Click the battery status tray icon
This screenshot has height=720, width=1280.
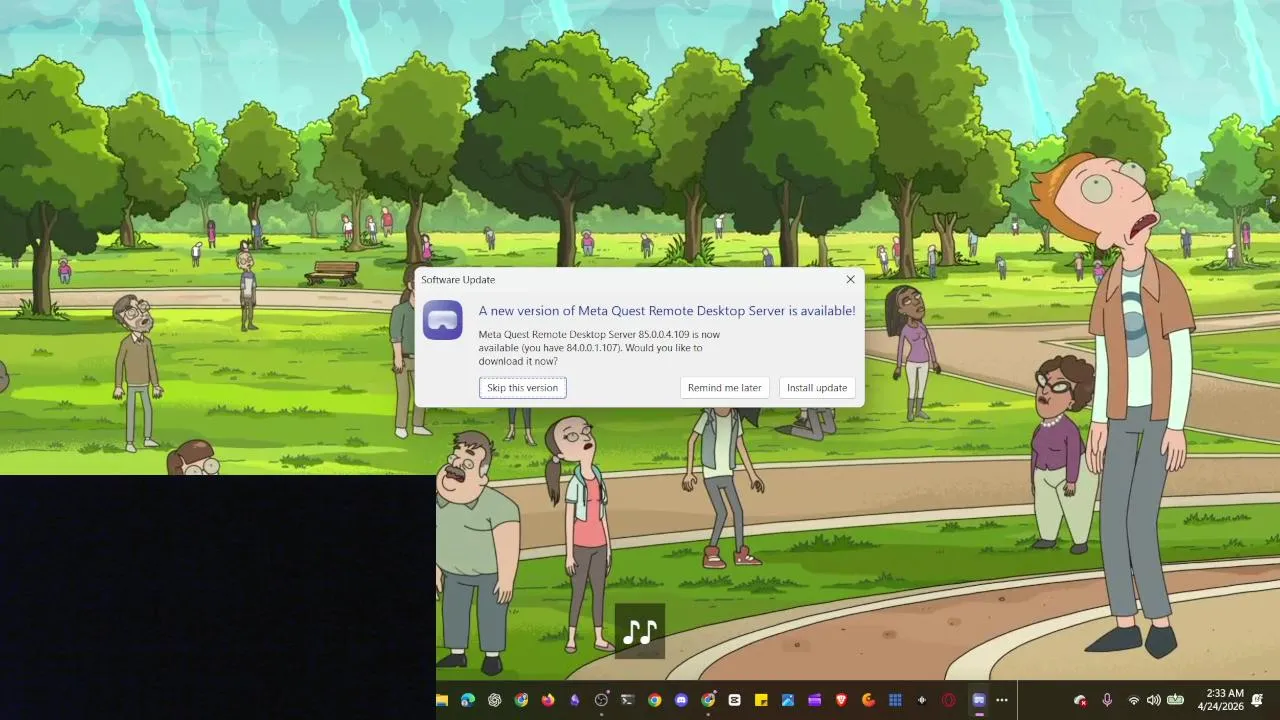(x=1176, y=700)
